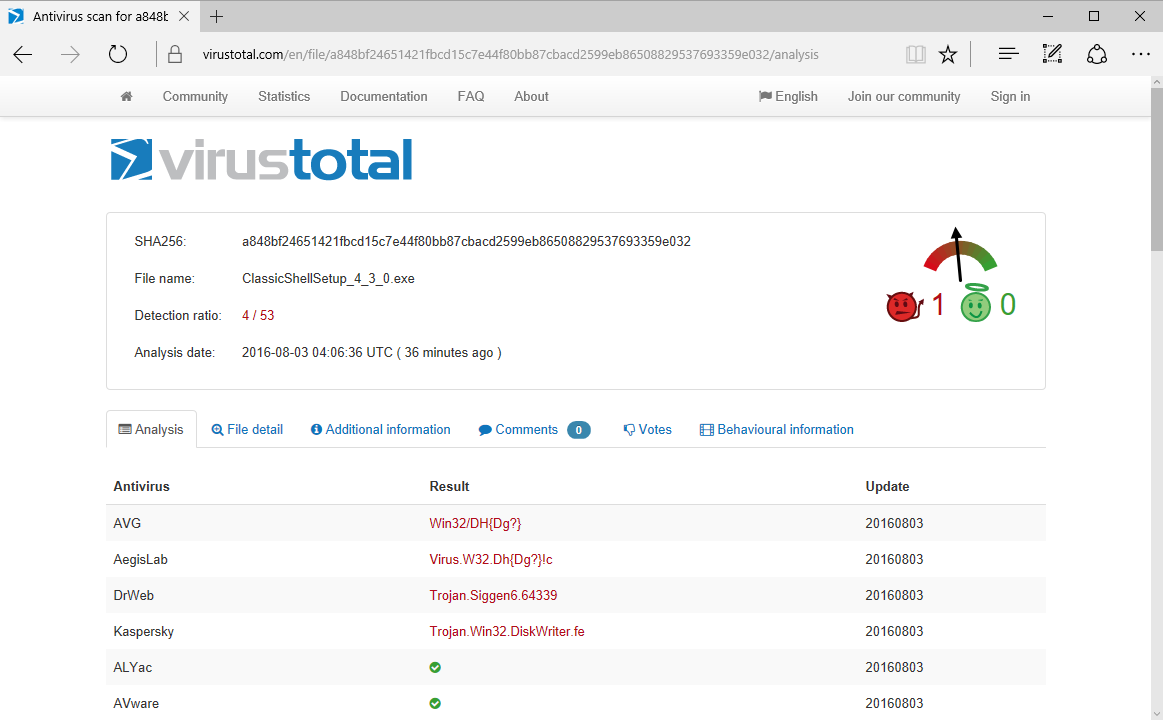Open the Edge More actions ellipsis menu
This screenshot has height=720, width=1163.
pyautogui.click(x=1141, y=54)
